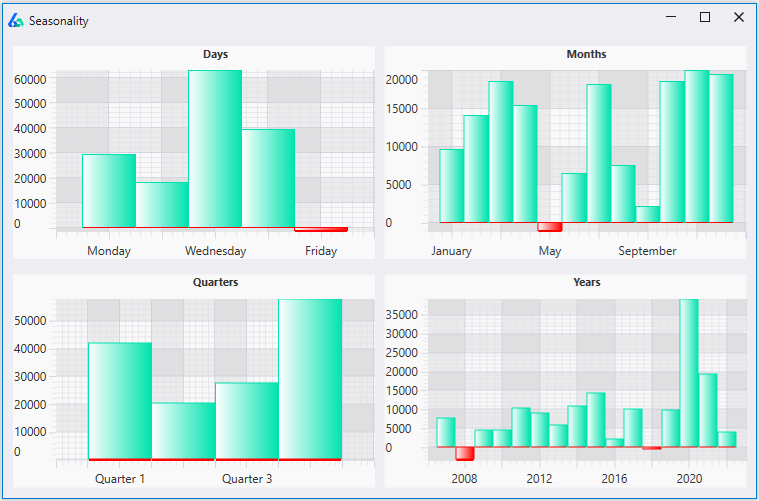This screenshot has width=759, height=501.
Task: Click the Quarters chart title
Action: 215,283
